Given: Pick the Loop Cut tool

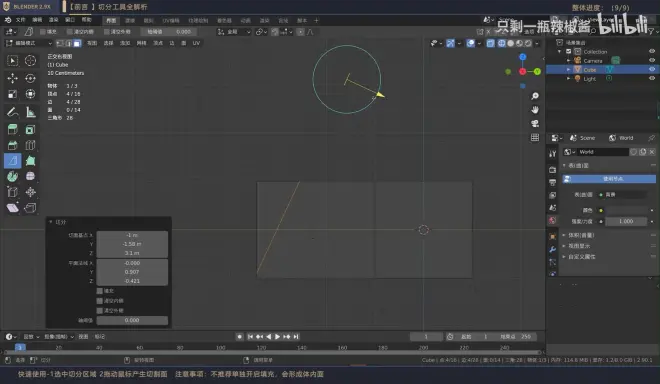Looking at the screenshot, I should (x=30, y=145).
